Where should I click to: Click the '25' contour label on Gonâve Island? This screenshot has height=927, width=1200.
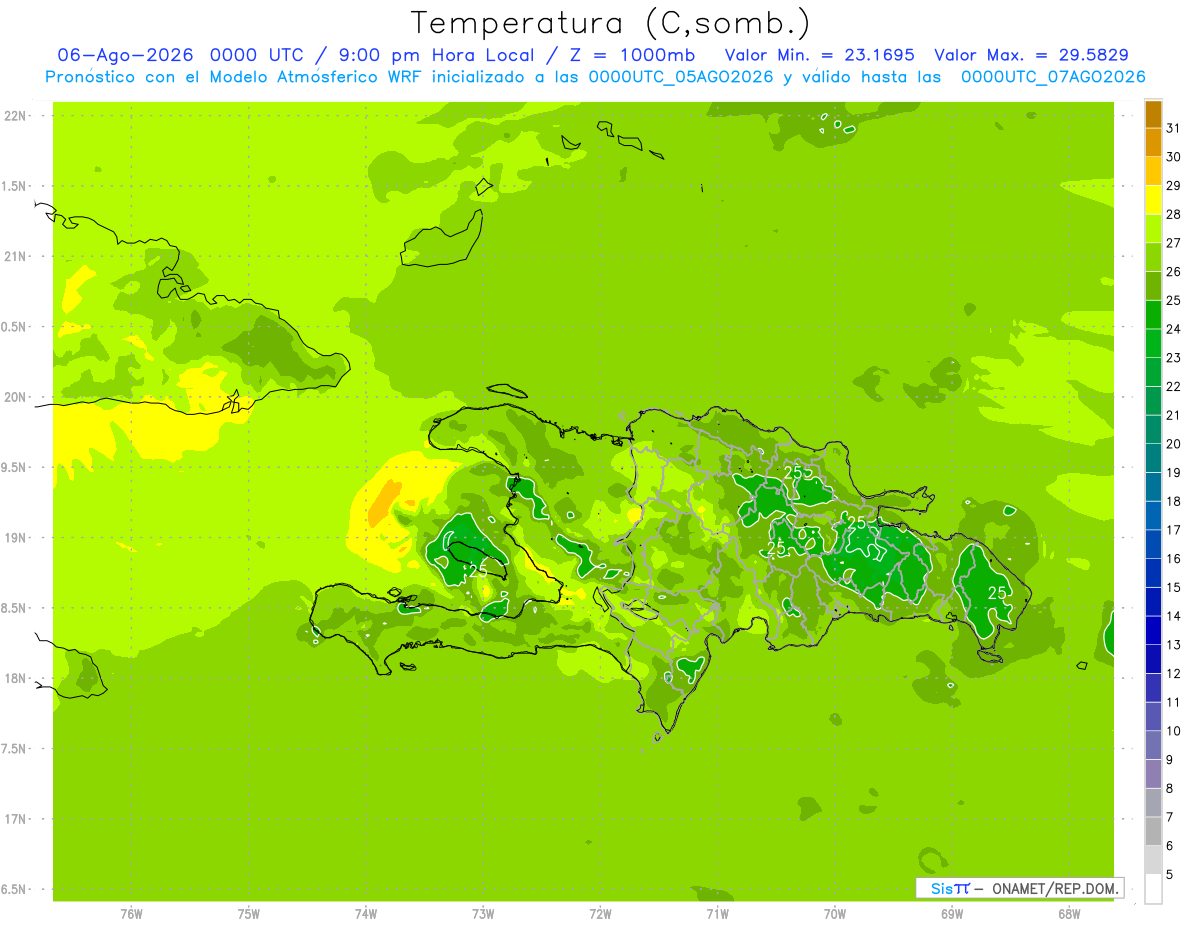click(x=478, y=571)
